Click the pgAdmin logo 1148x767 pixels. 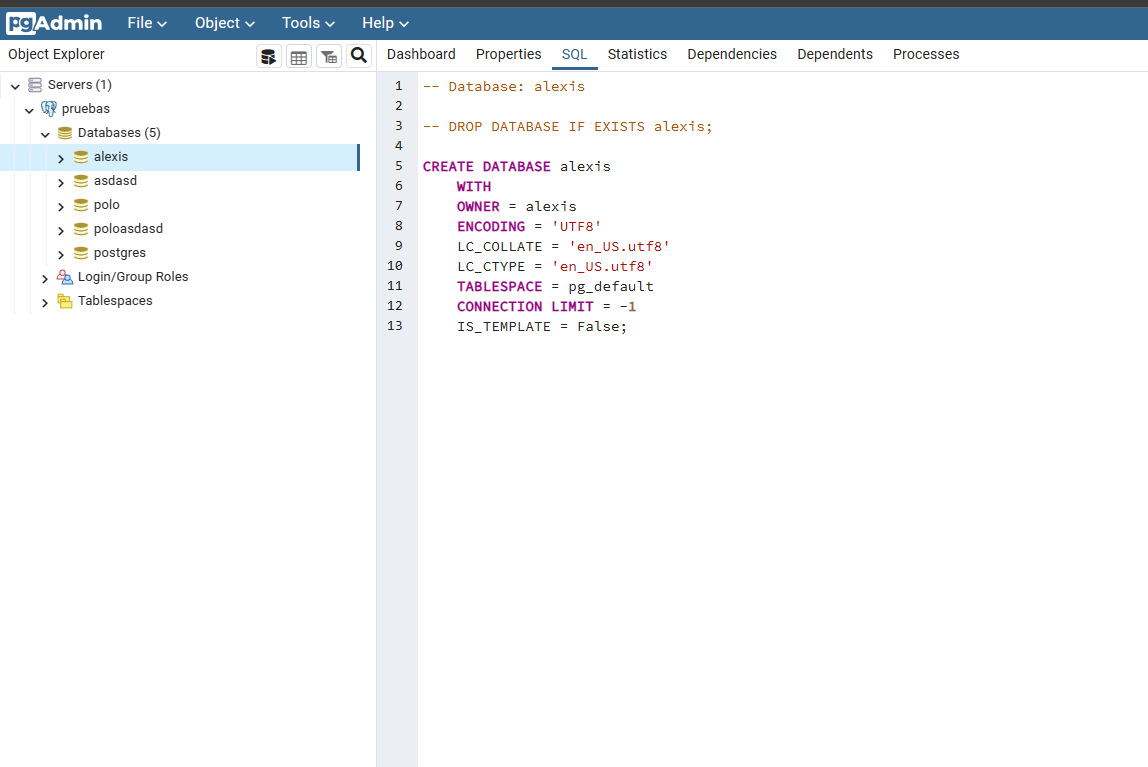coord(54,23)
